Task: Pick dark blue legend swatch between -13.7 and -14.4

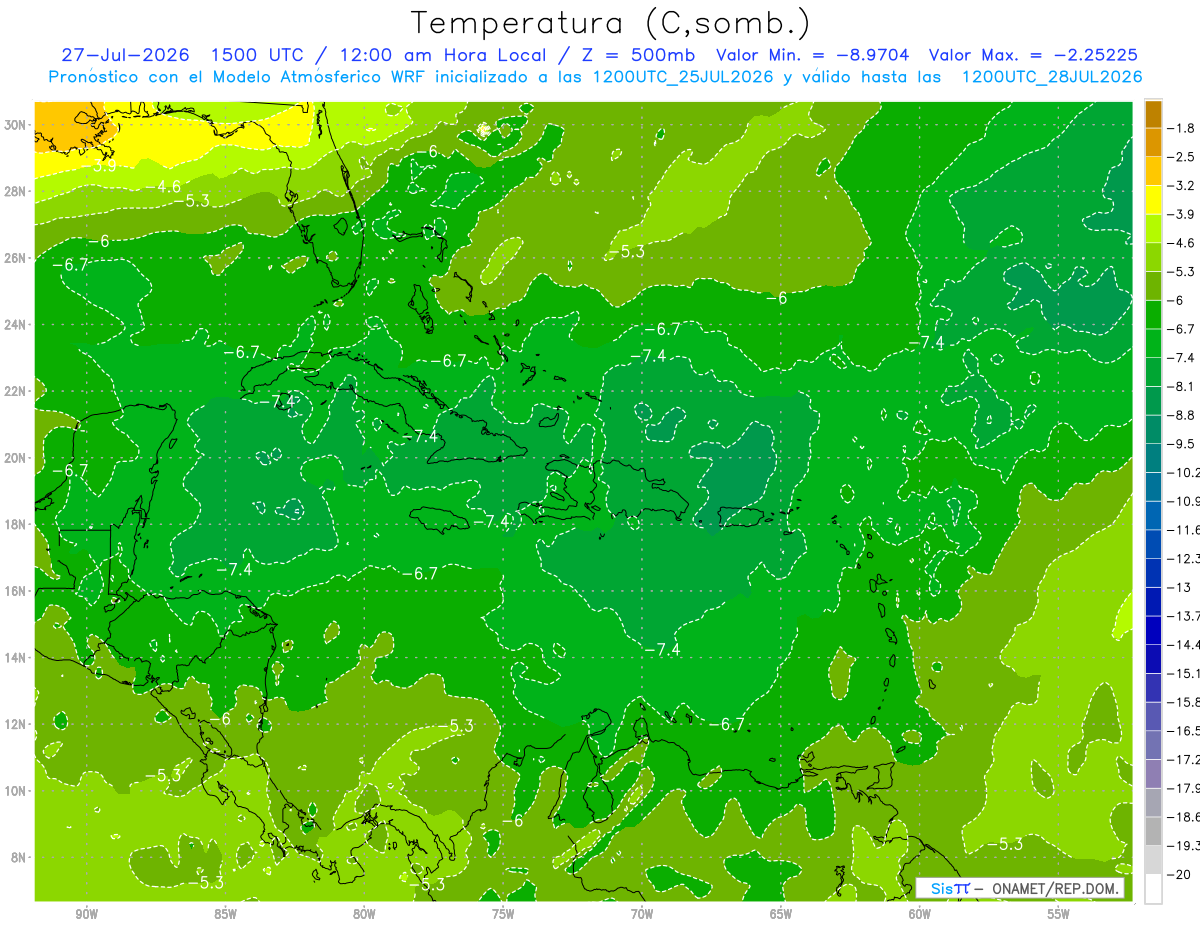Action: click(x=1153, y=630)
